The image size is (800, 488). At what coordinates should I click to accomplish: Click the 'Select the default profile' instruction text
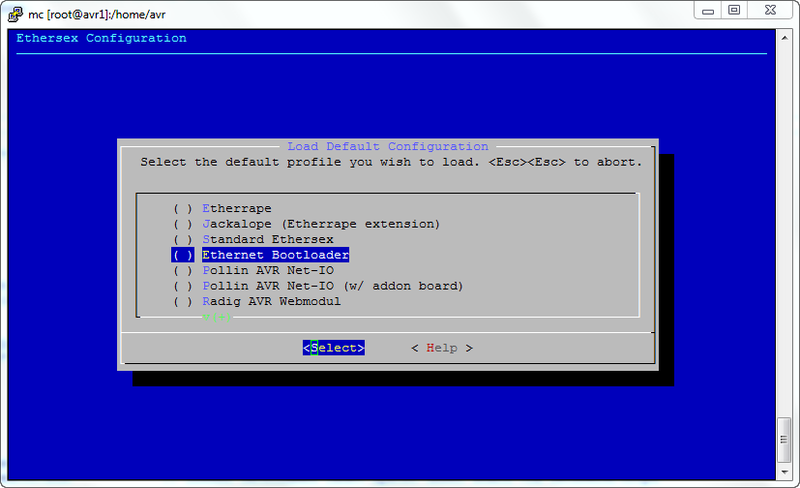tap(391, 161)
